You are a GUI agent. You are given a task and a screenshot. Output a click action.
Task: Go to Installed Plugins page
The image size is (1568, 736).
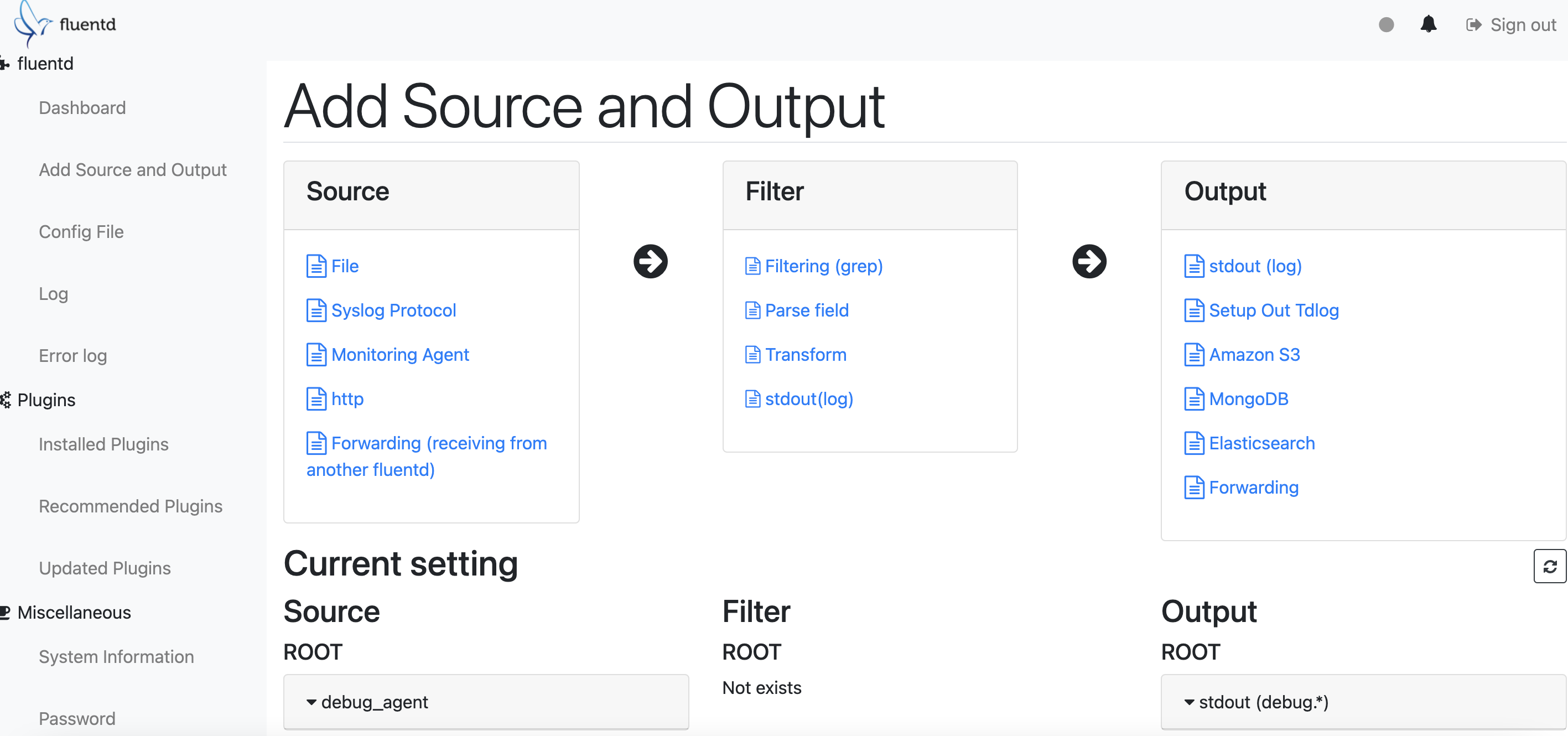tap(103, 444)
